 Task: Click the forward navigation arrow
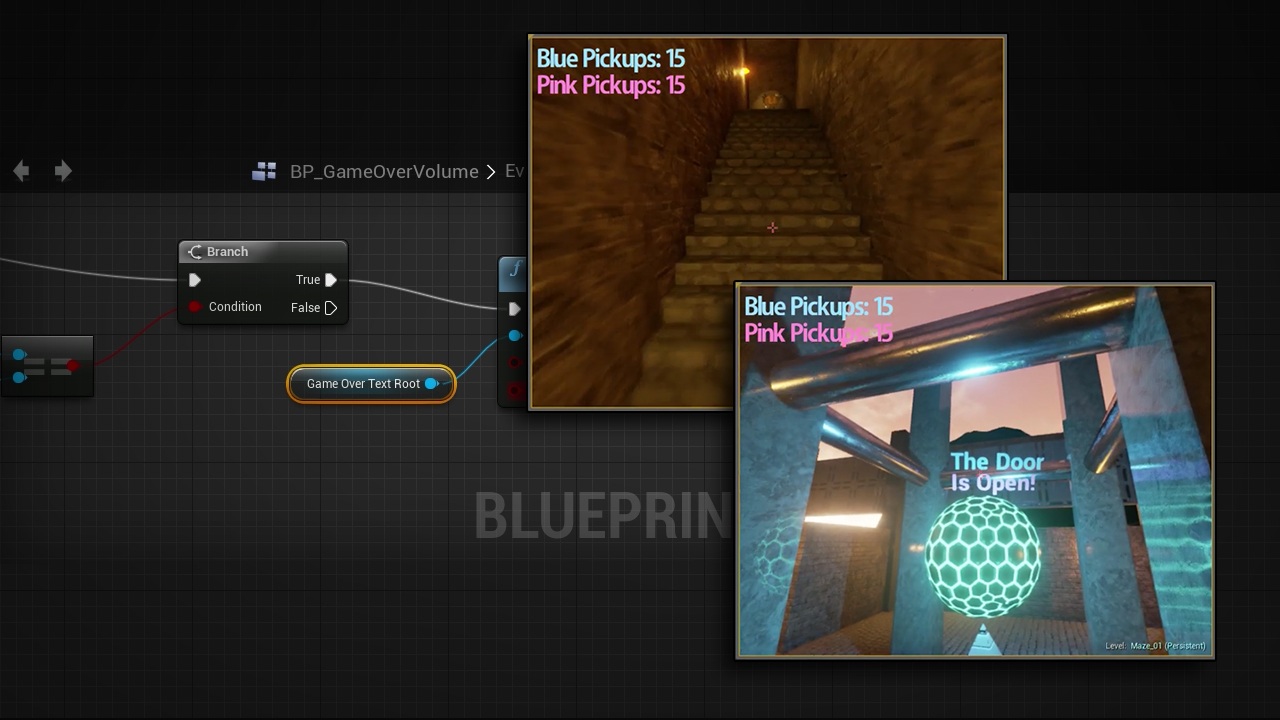[x=63, y=171]
